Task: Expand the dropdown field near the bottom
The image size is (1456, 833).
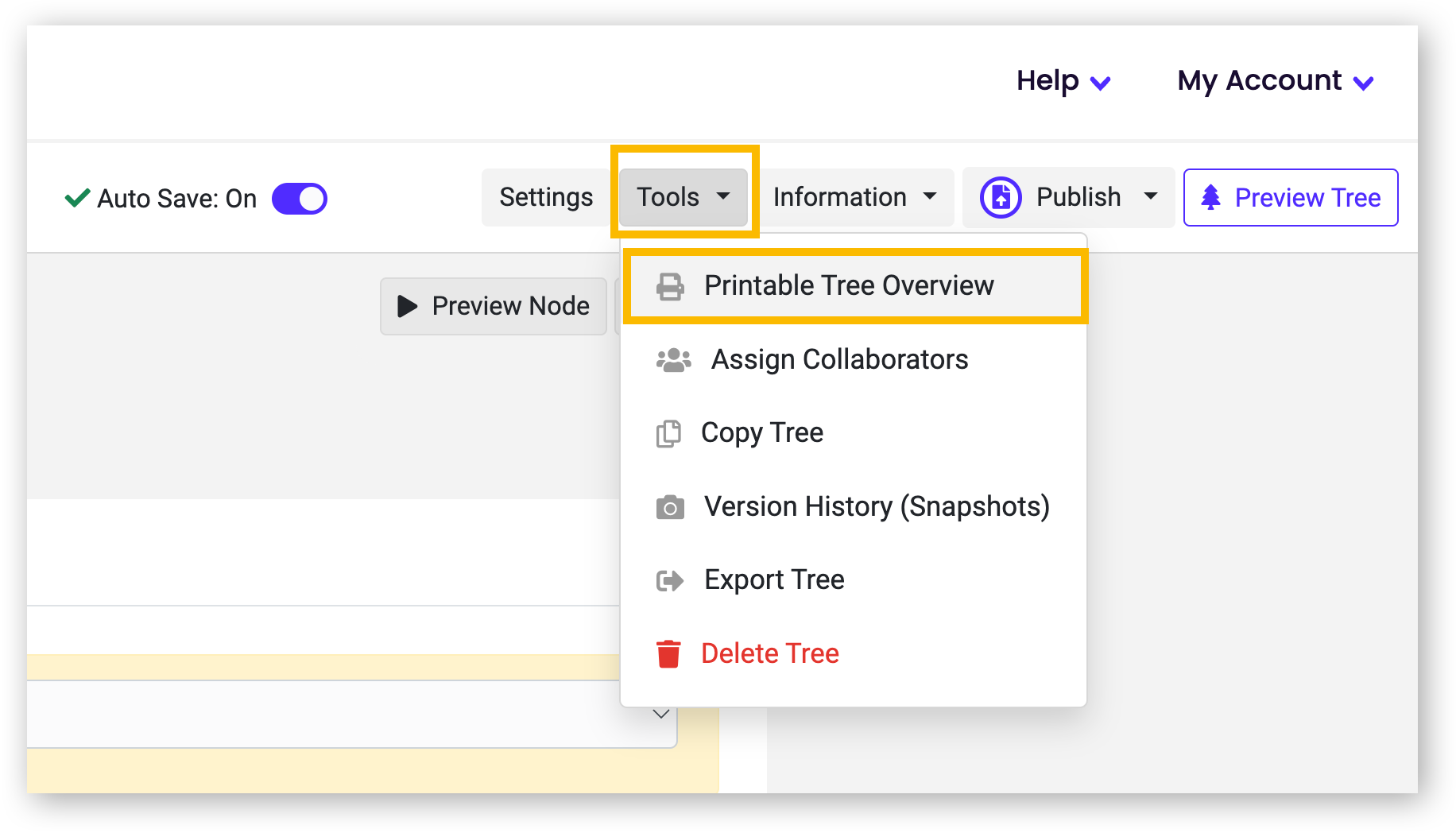Action: point(660,714)
